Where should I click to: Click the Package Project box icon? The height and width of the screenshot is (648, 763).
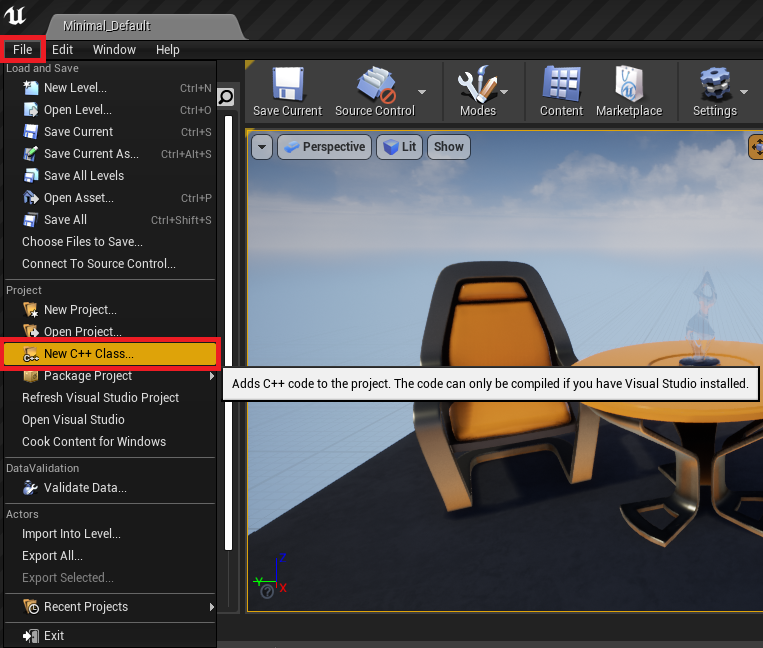tap(31, 376)
